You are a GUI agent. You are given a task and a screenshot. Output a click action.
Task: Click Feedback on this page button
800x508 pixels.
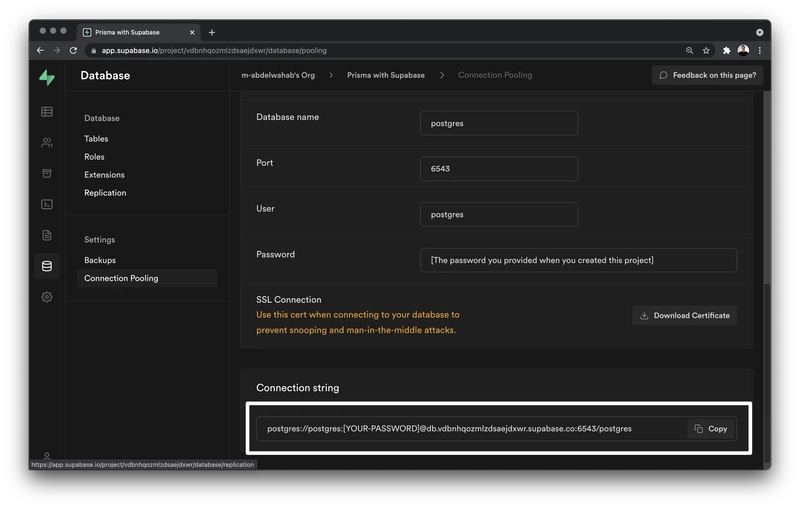coord(707,75)
